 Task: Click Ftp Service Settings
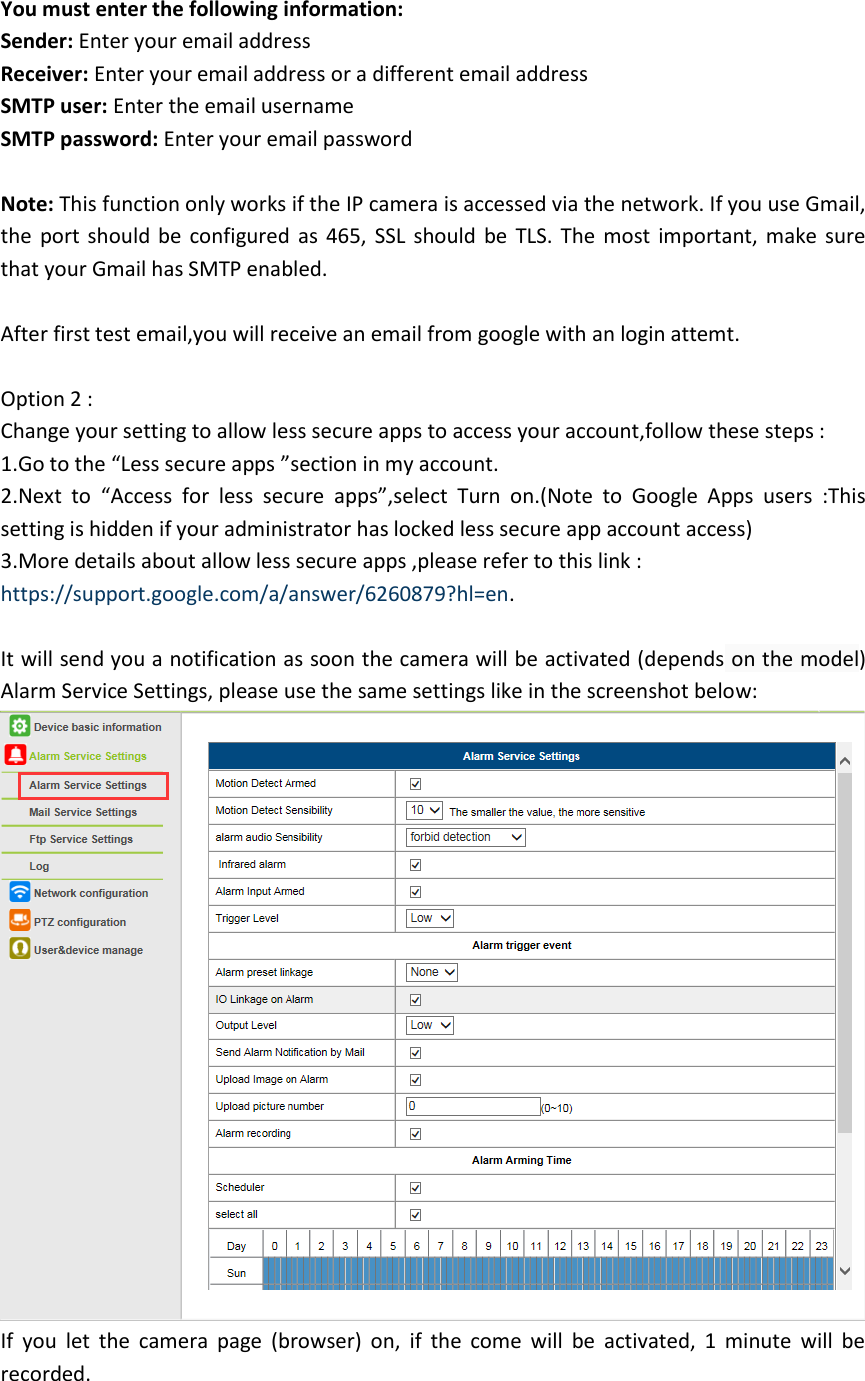pos(82,839)
